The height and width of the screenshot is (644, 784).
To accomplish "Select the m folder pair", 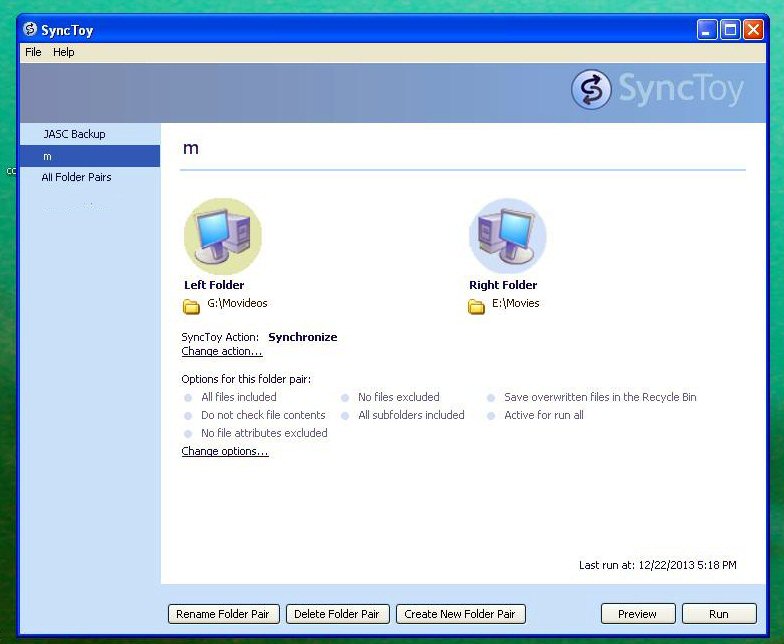I will 90,156.
